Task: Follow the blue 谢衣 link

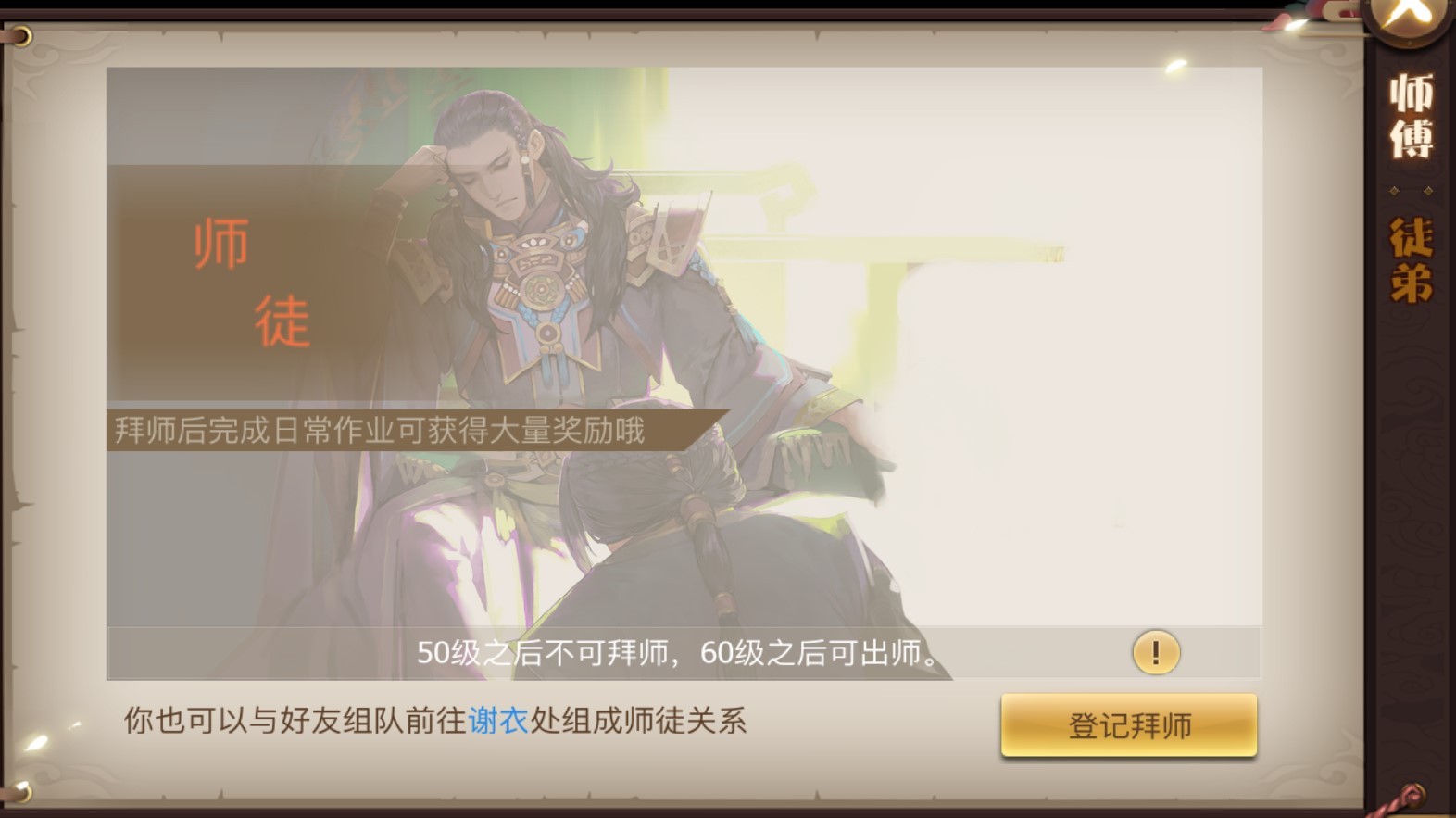Action: point(498,721)
